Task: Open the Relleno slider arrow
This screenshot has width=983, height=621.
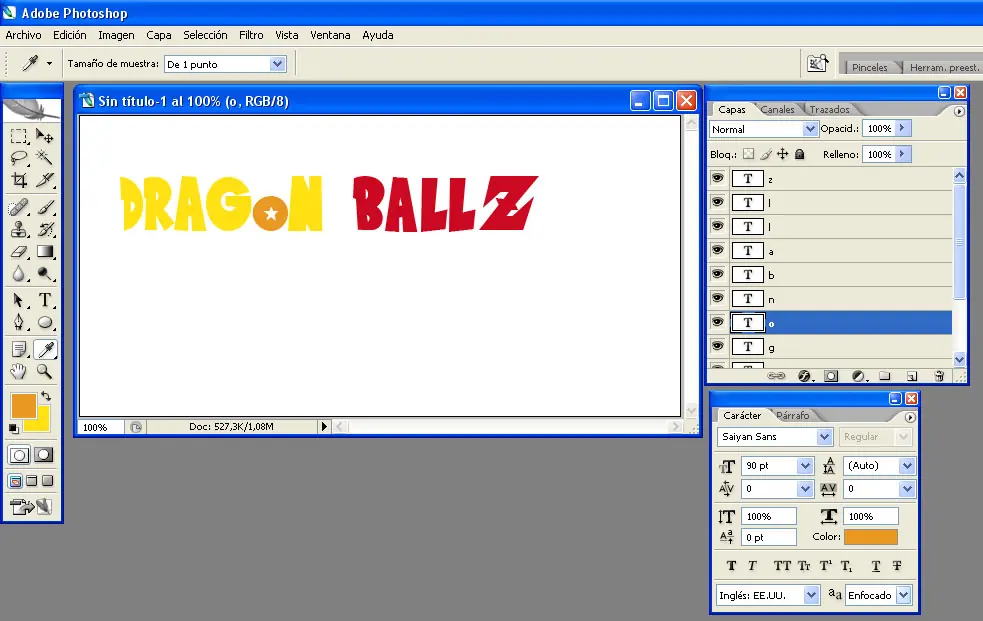Action: (x=902, y=154)
